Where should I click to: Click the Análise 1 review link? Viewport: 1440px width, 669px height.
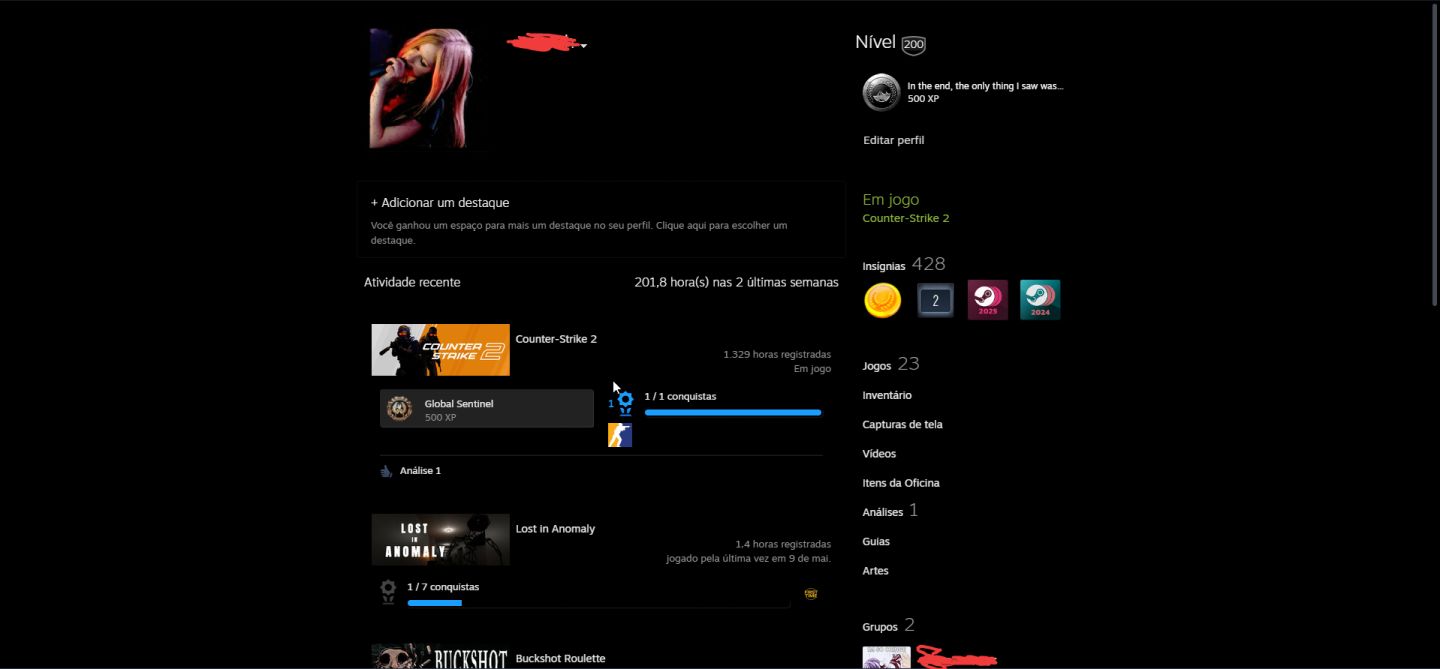(420, 471)
